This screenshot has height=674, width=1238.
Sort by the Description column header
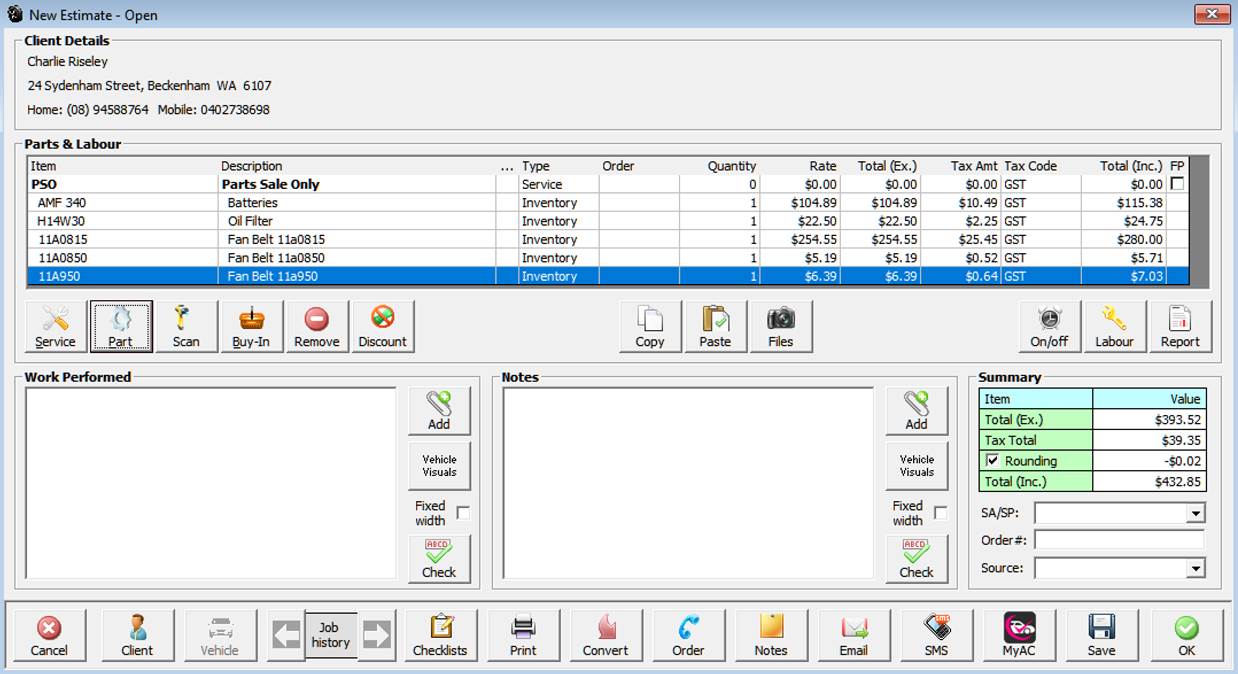(x=357, y=166)
